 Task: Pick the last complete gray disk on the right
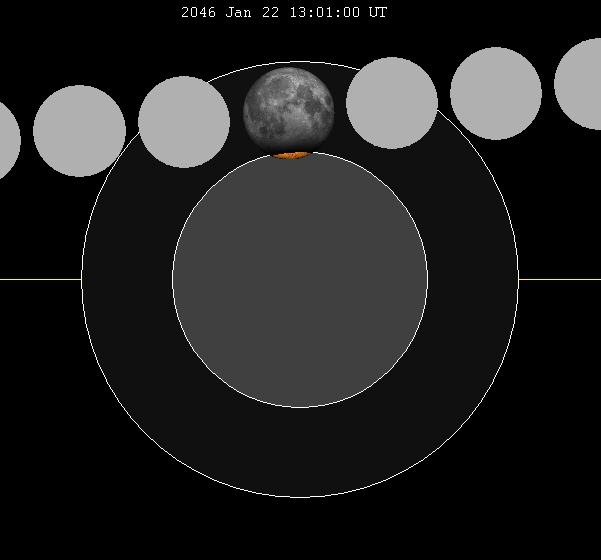coord(496,93)
